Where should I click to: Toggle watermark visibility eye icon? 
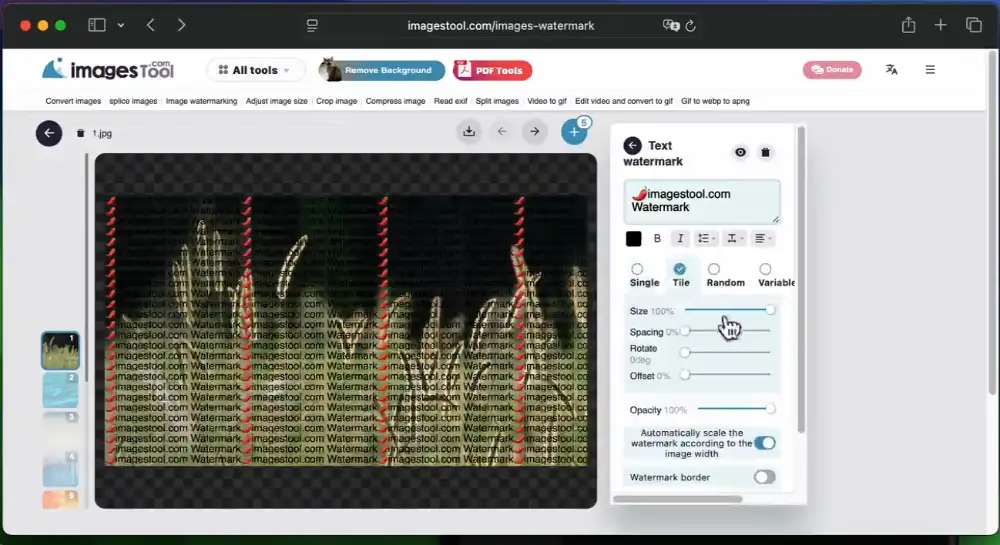coord(740,152)
